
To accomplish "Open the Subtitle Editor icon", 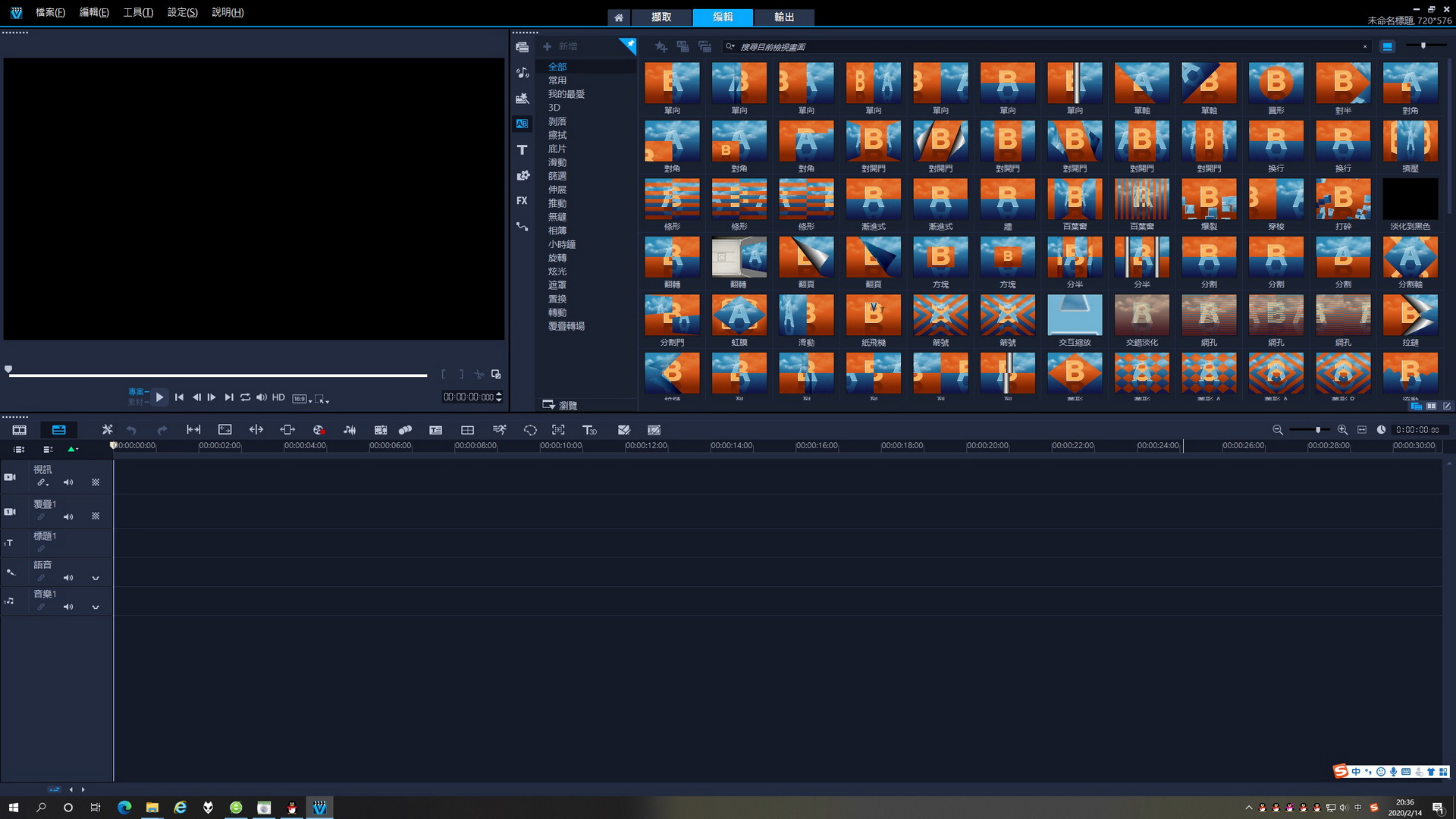I will coord(435,430).
